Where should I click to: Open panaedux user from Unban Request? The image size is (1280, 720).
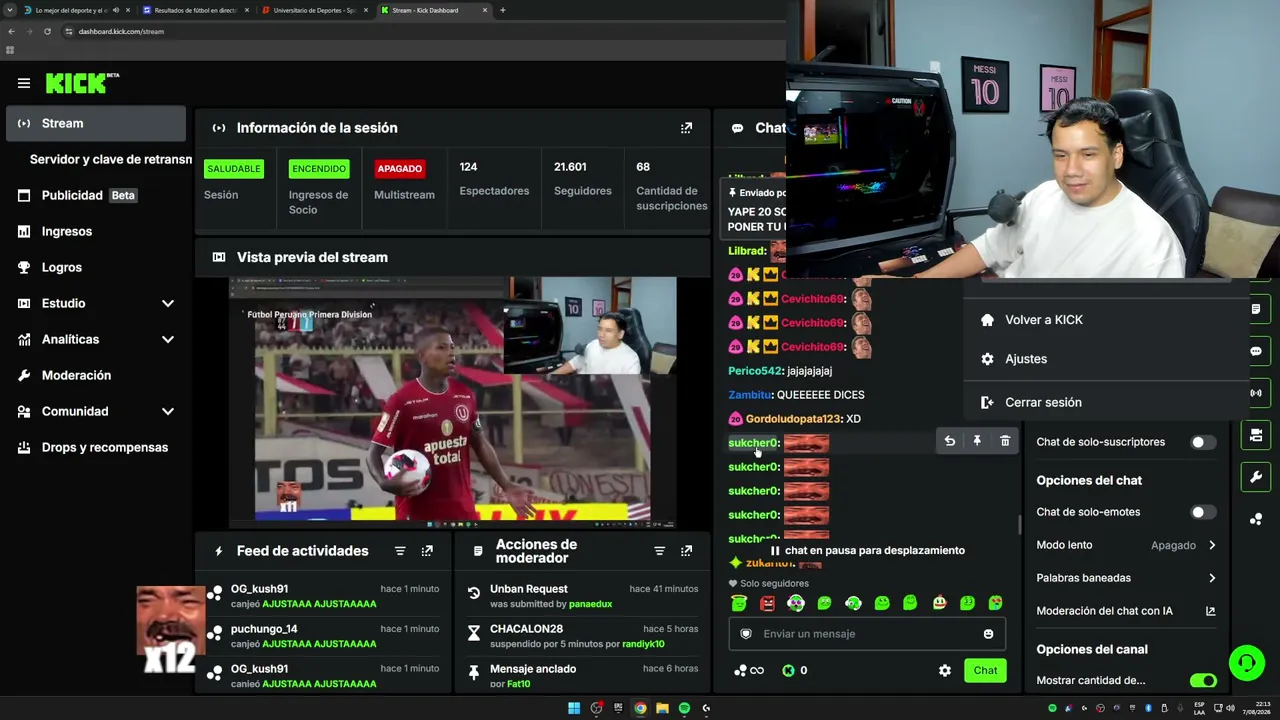pos(590,604)
